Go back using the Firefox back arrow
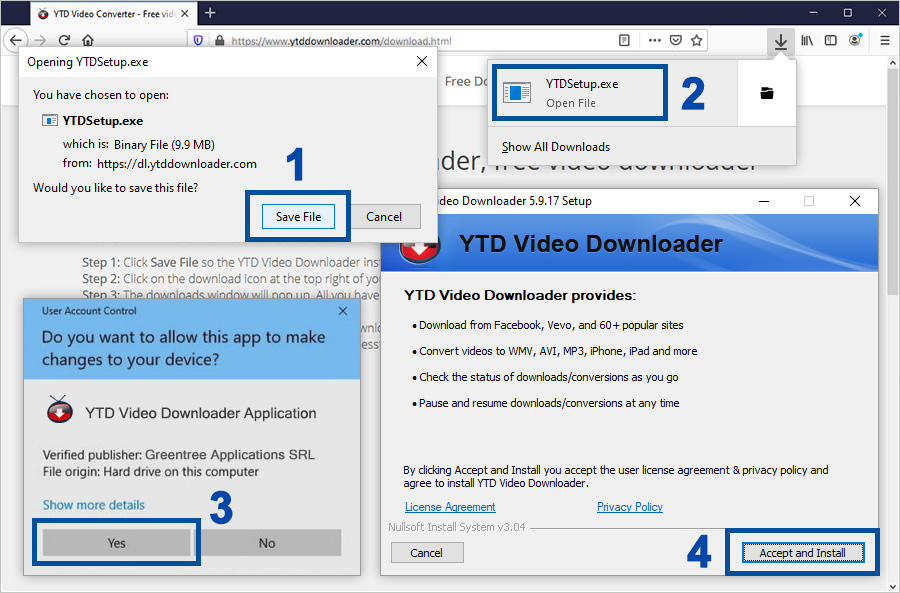This screenshot has height=593, width=900. [15, 40]
